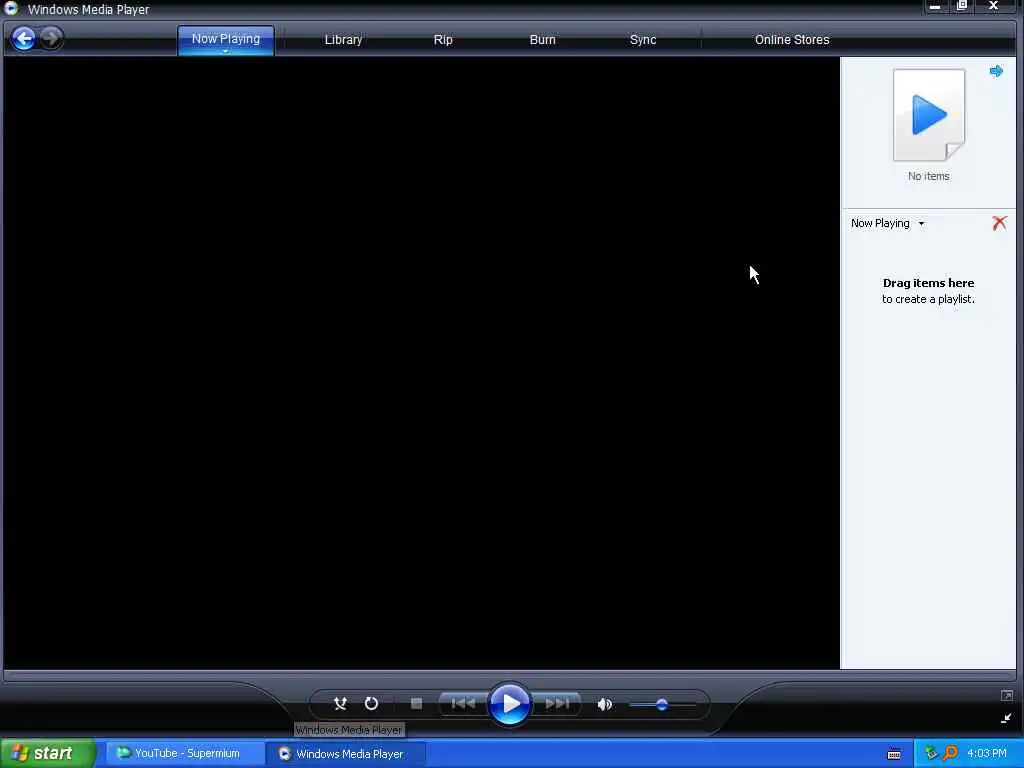Click the No items playlist thumbnail
This screenshot has height=768, width=1024.
pos(929,115)
